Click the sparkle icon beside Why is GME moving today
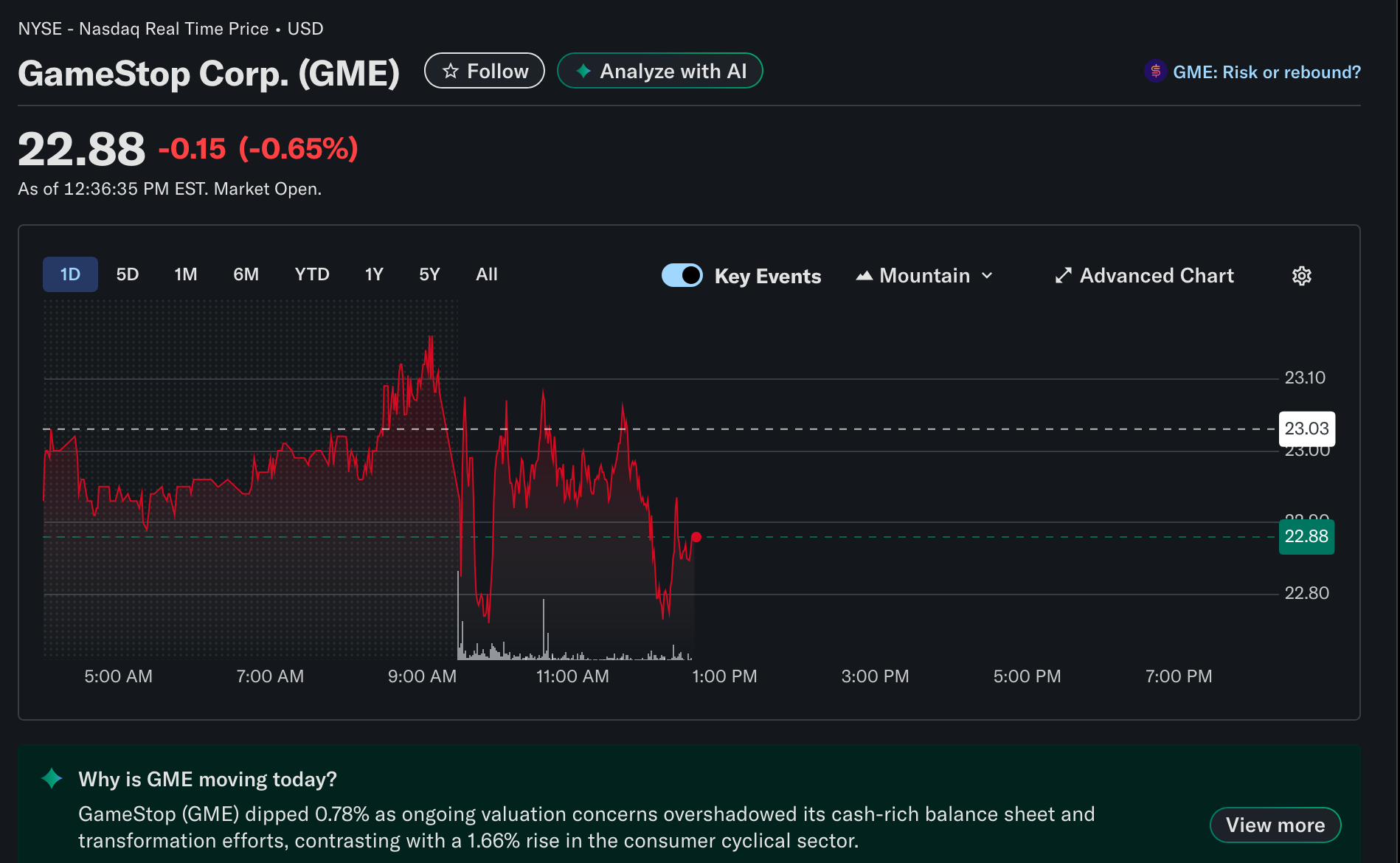The width and height of the screenshot is (1400, 863). click(x=52, y=778)
